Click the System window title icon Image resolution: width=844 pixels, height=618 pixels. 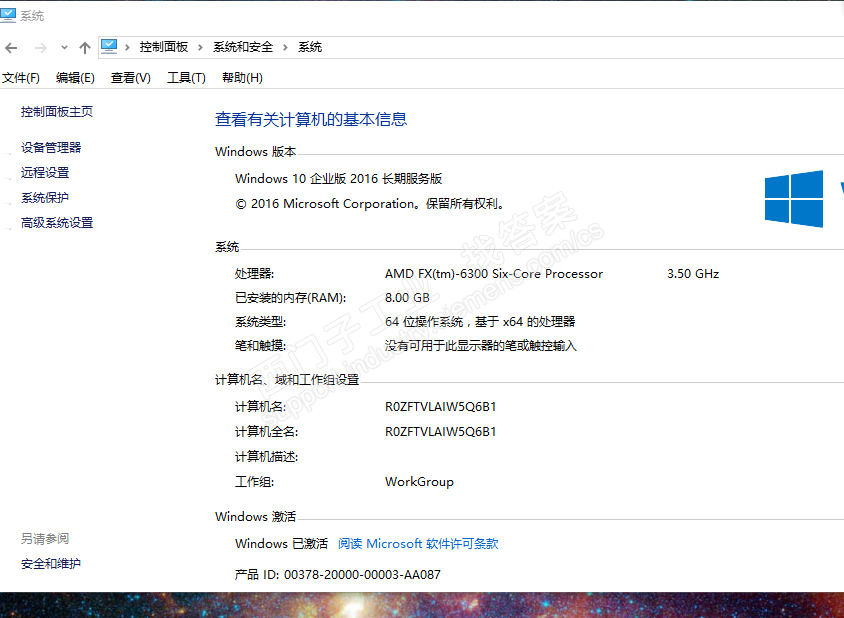[8, 16]
